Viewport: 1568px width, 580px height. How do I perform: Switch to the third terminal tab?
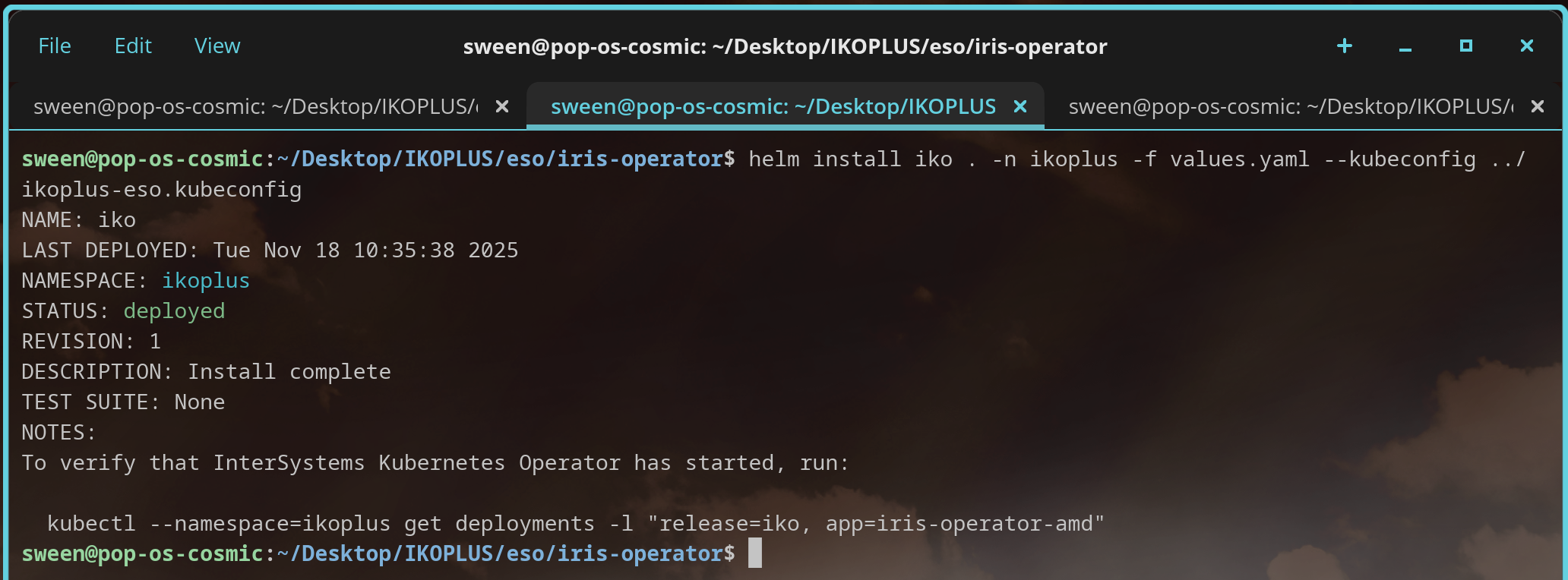coord(1290,107)
